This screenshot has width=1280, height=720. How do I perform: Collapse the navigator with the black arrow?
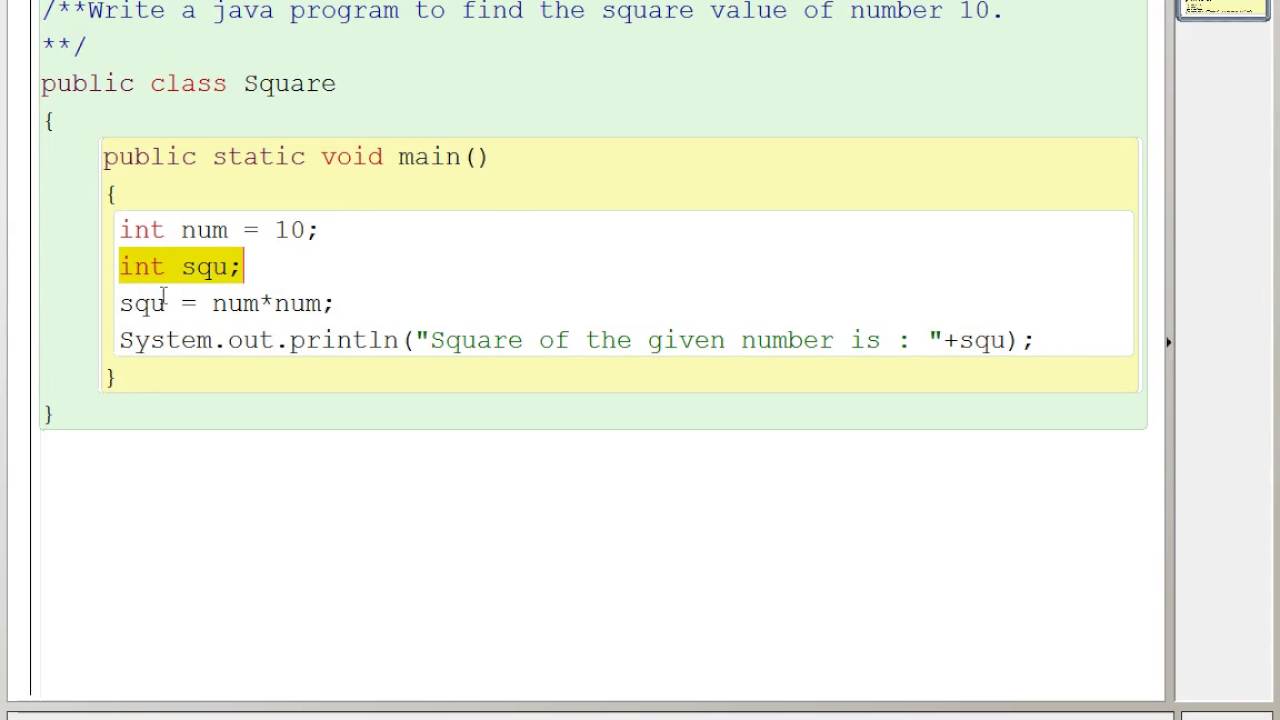[1169, 342]
